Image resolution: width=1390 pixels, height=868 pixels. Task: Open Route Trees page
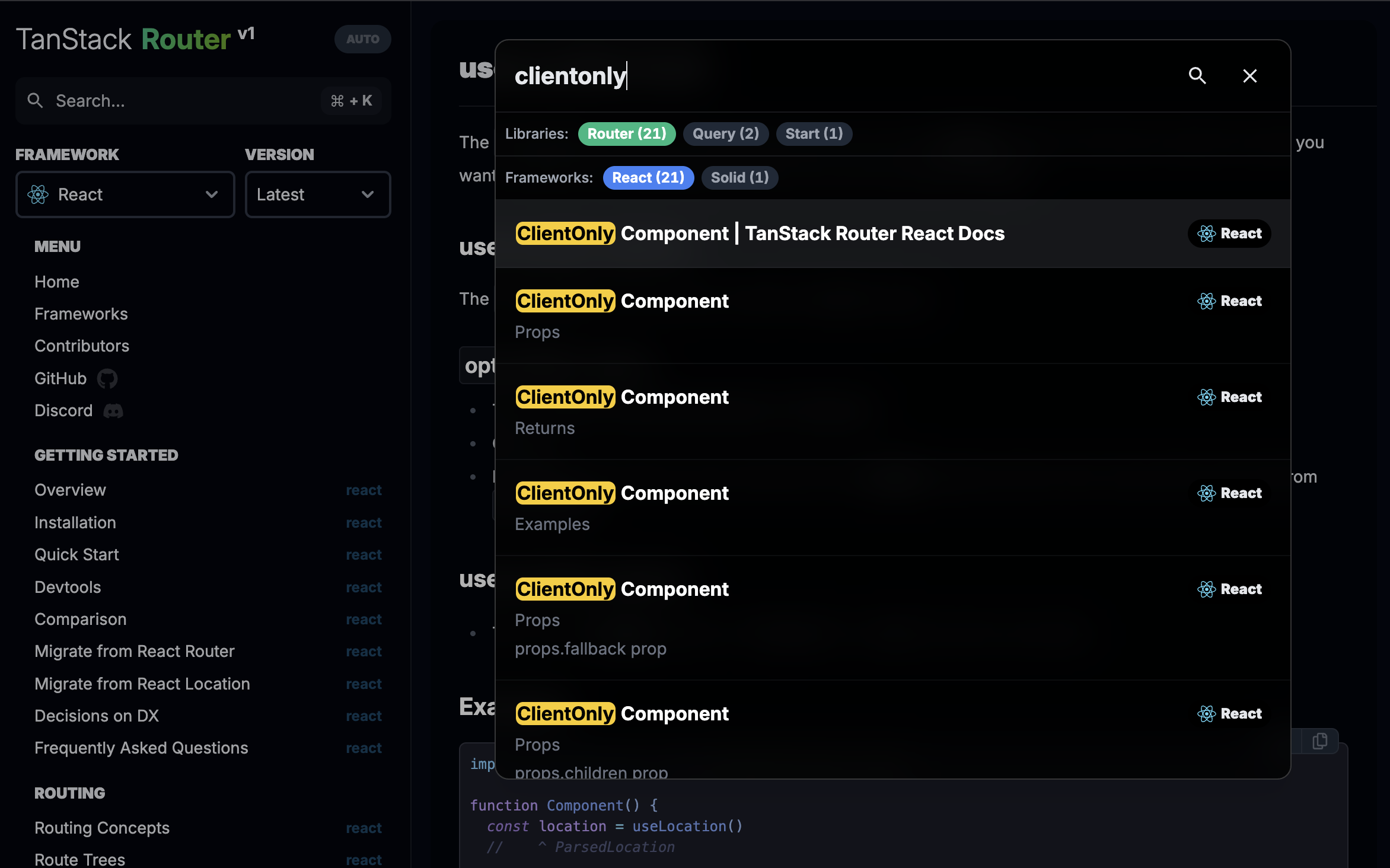click(x=208, y=860)
